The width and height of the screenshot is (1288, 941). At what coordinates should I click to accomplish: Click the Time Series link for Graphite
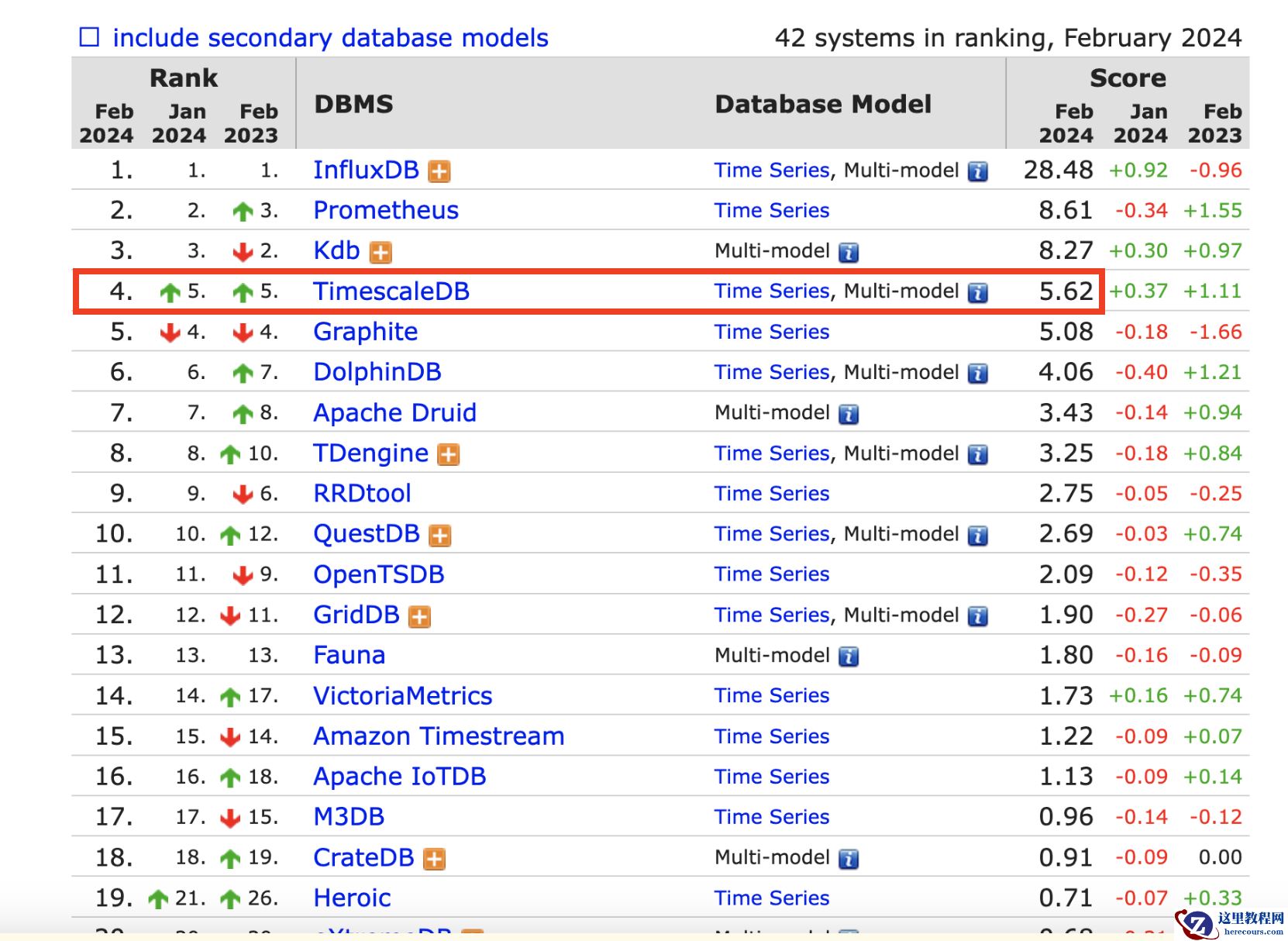772,332
